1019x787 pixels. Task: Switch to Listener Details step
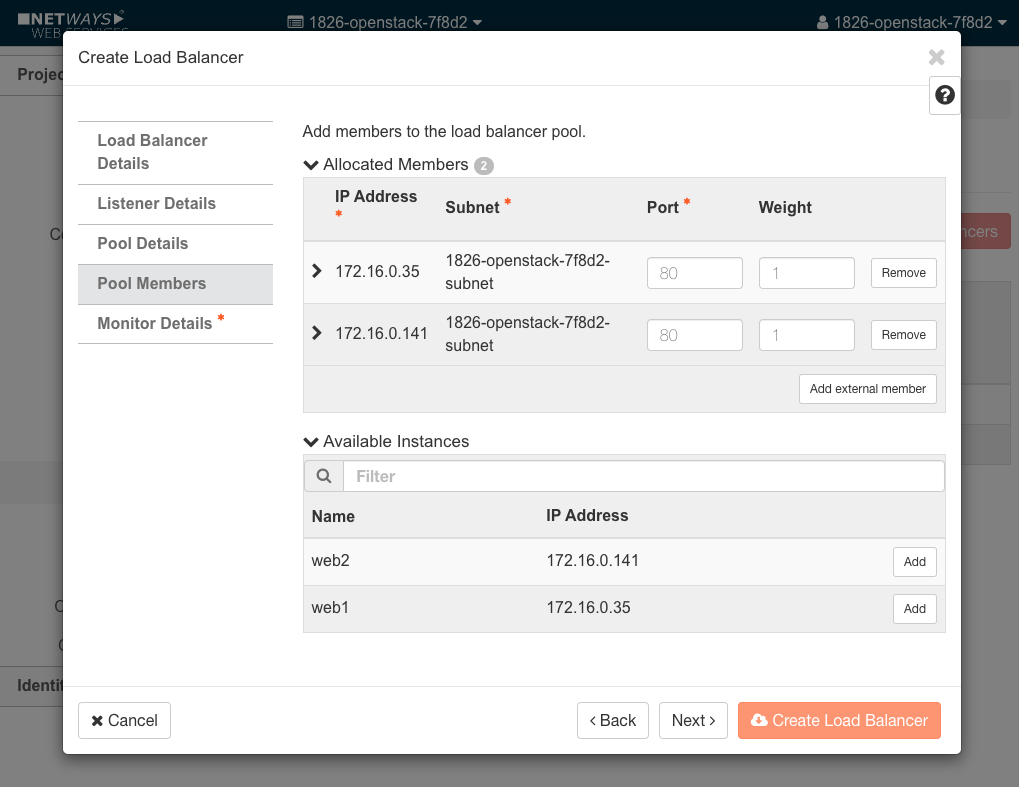(x=156, y=204)
